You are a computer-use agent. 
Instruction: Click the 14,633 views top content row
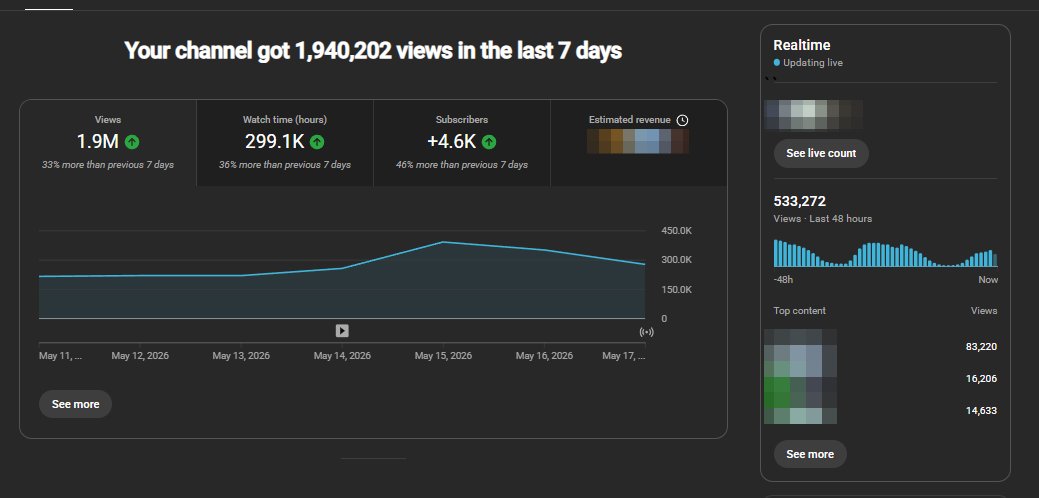(x=881, y=411)
